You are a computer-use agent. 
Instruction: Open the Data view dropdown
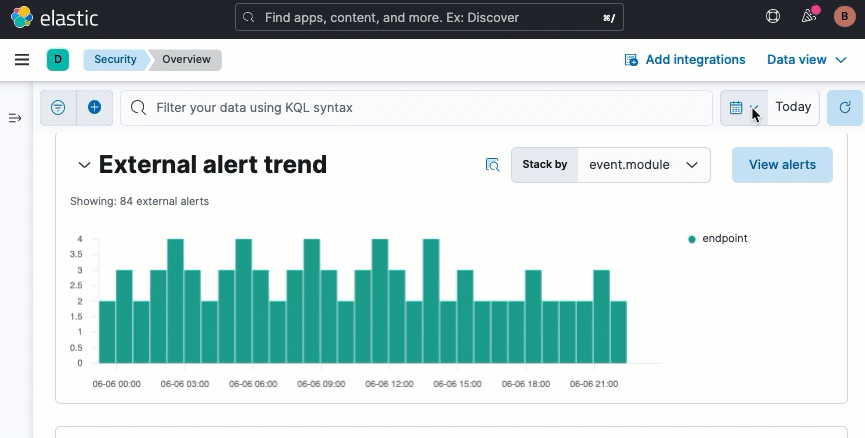pyautogui.click(x=806, y=60)
